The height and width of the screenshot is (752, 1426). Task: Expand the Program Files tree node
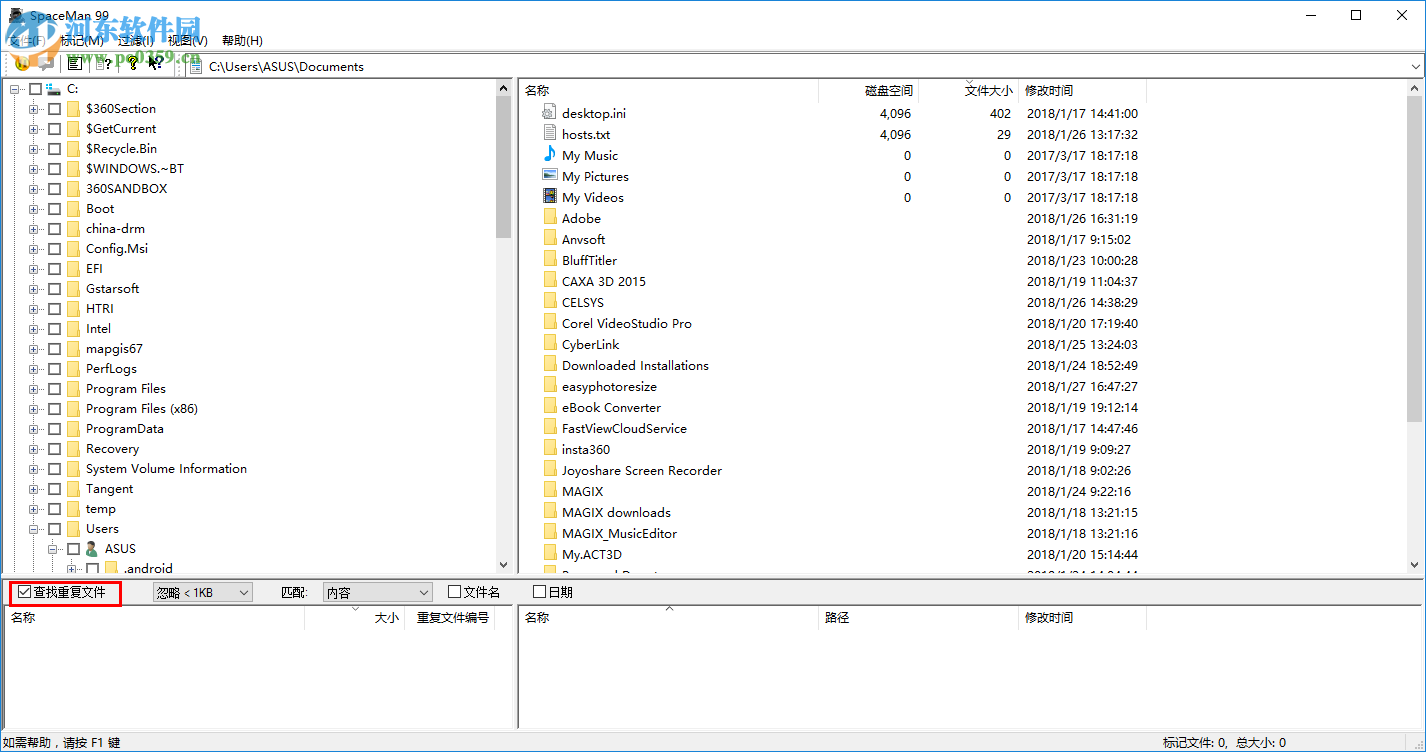pos(34,389)
